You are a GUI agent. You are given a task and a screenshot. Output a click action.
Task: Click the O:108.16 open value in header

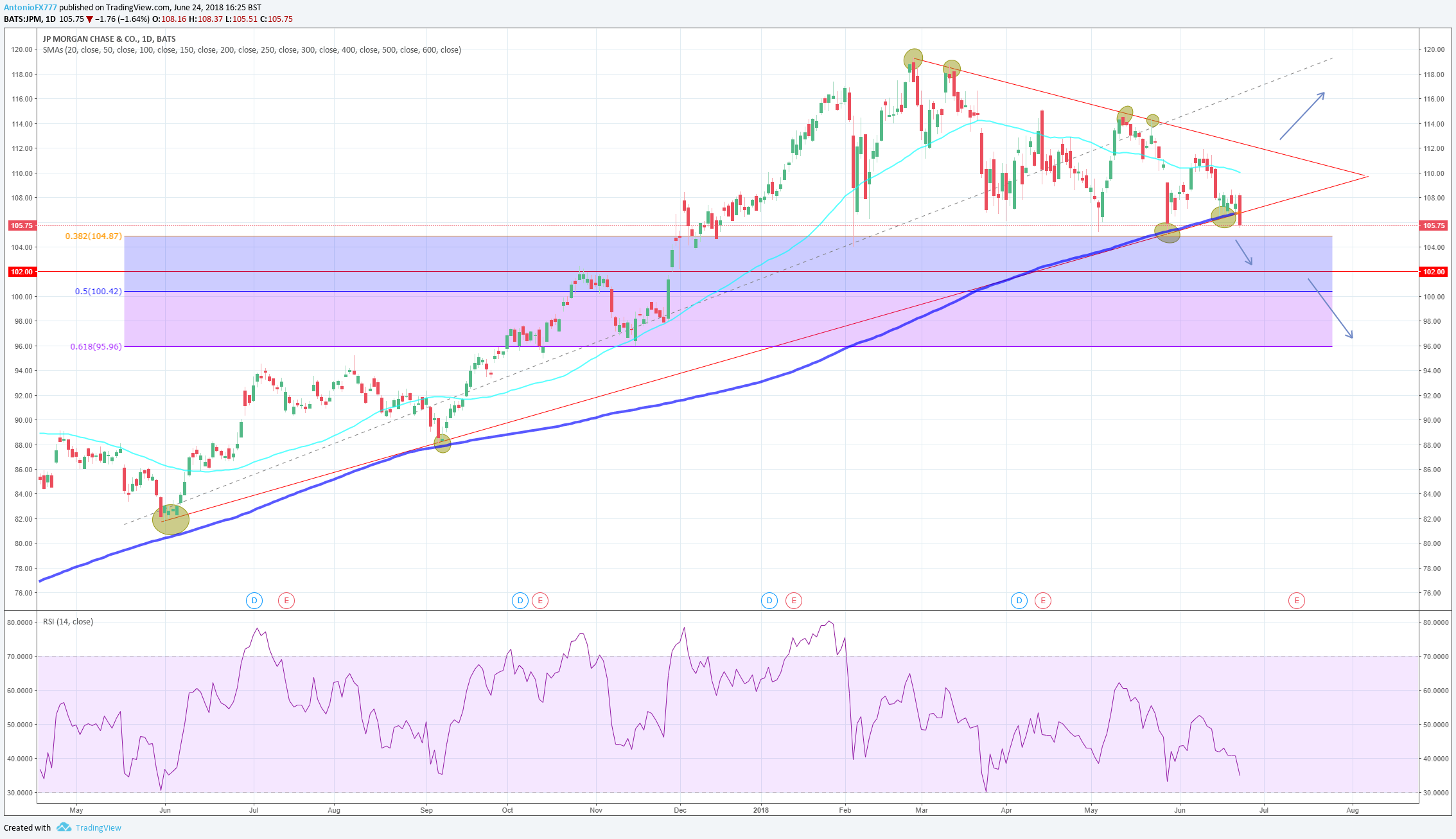click(x=169, y=19)
